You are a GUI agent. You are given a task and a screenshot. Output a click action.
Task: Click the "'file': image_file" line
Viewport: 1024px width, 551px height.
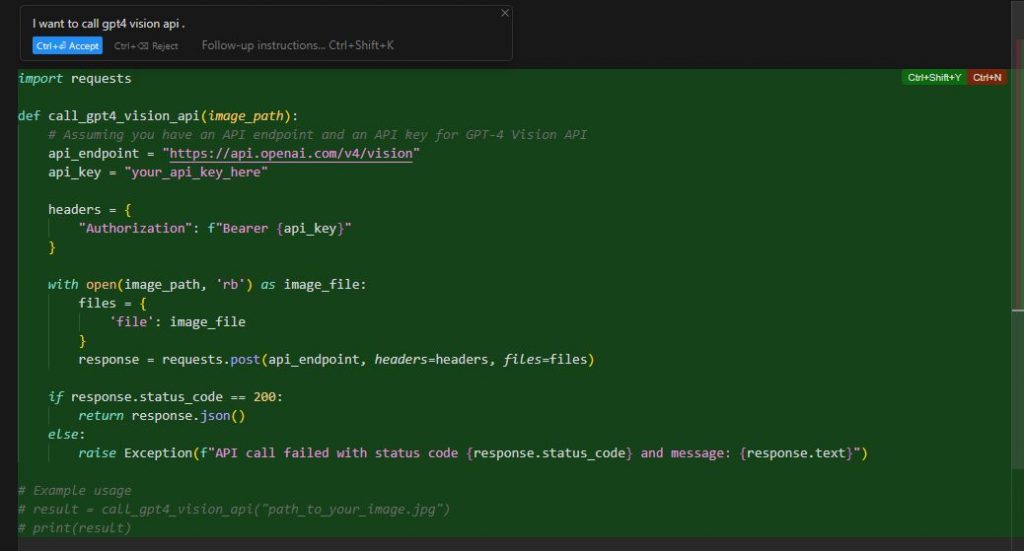tap(178, 322)
